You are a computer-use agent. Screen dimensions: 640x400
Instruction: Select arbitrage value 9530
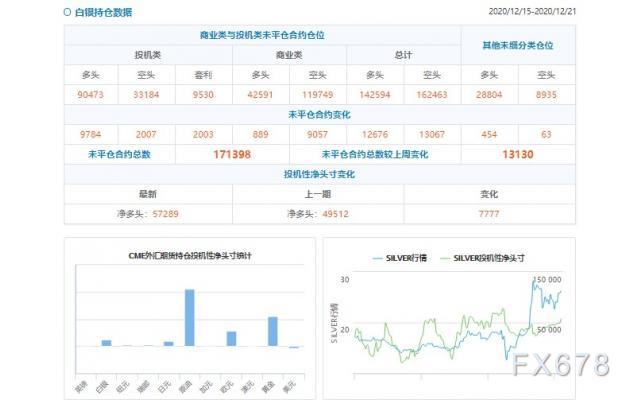[x=203, y=95]
